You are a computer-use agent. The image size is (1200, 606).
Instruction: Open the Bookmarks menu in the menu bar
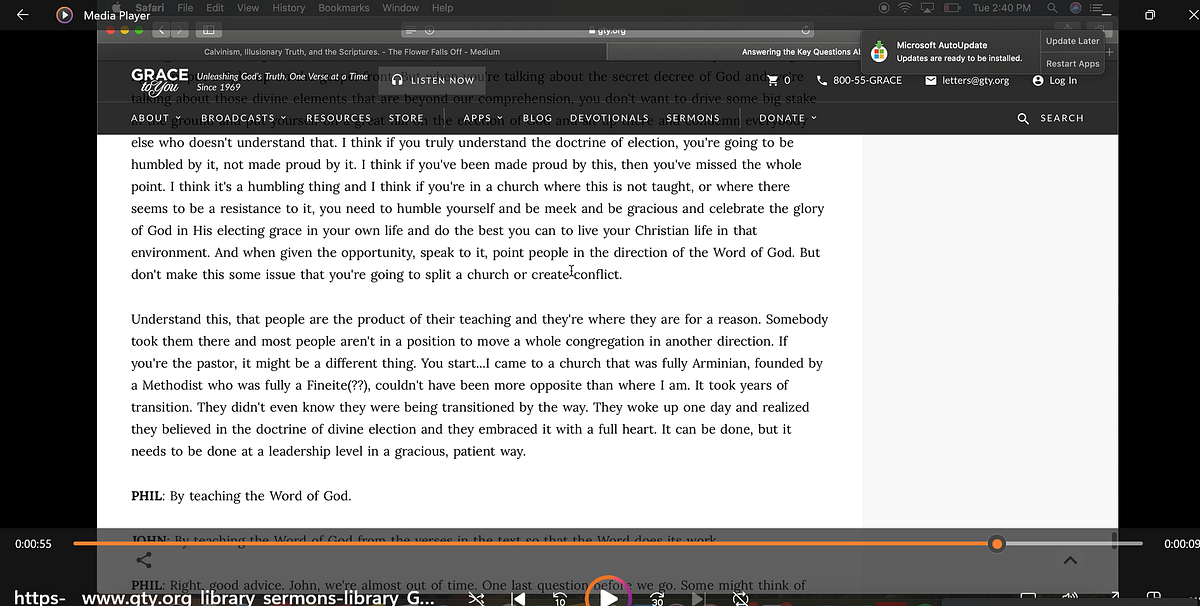tap(343, 7)
